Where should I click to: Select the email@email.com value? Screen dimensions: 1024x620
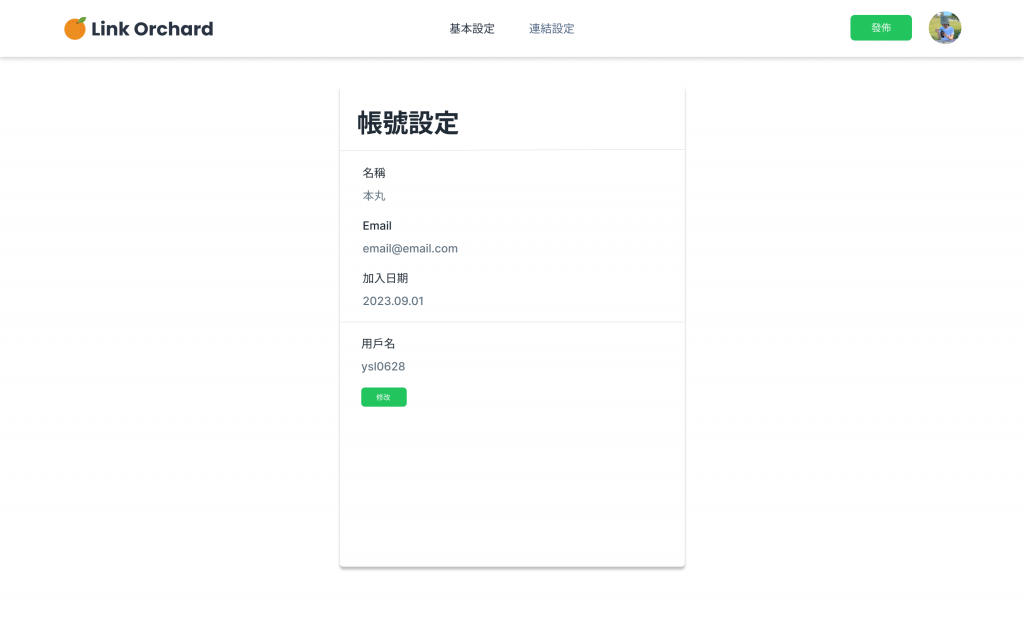tap(410, 248)
